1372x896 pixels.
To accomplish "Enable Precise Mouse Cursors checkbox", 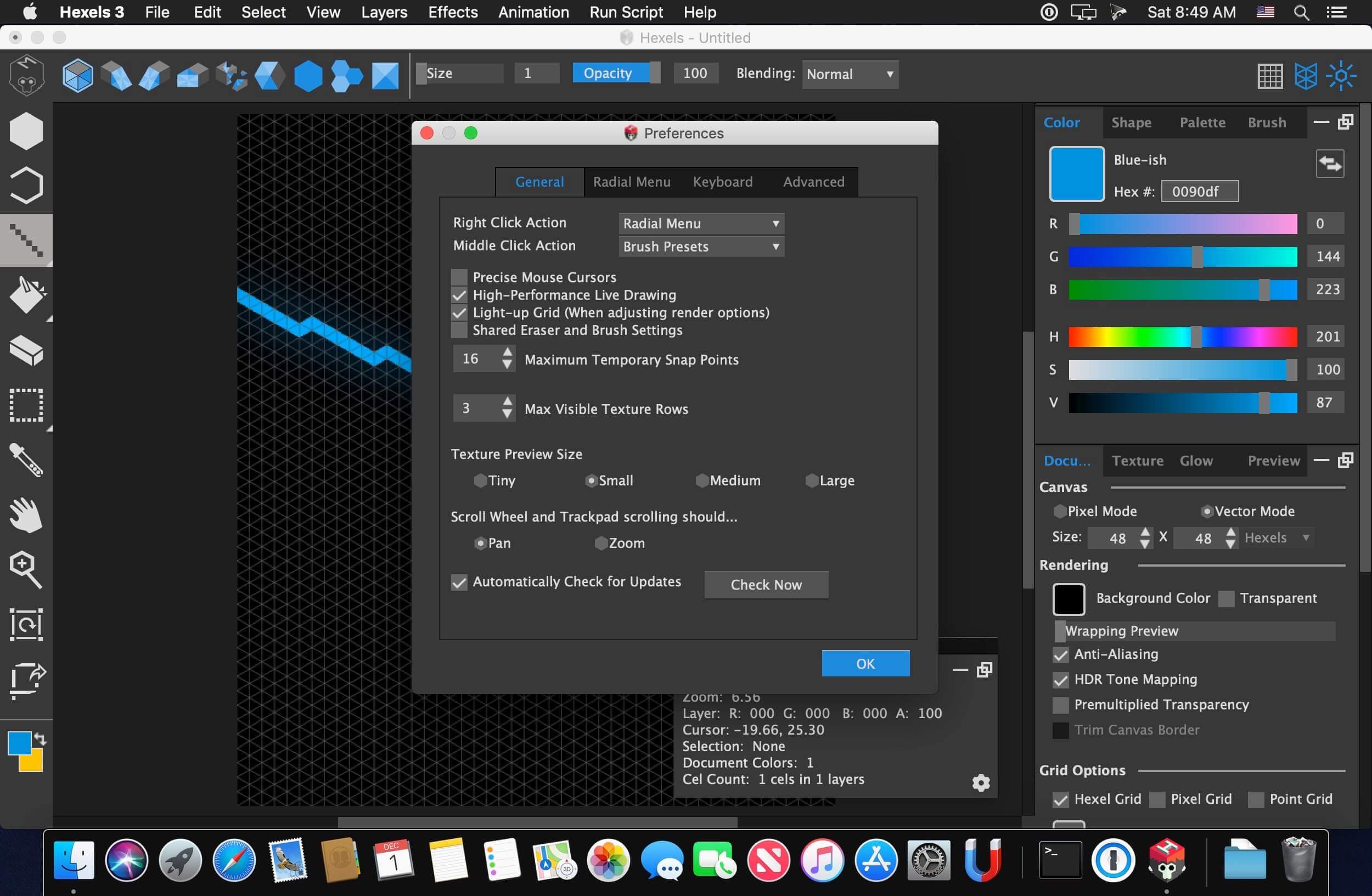I will point(459,277).
